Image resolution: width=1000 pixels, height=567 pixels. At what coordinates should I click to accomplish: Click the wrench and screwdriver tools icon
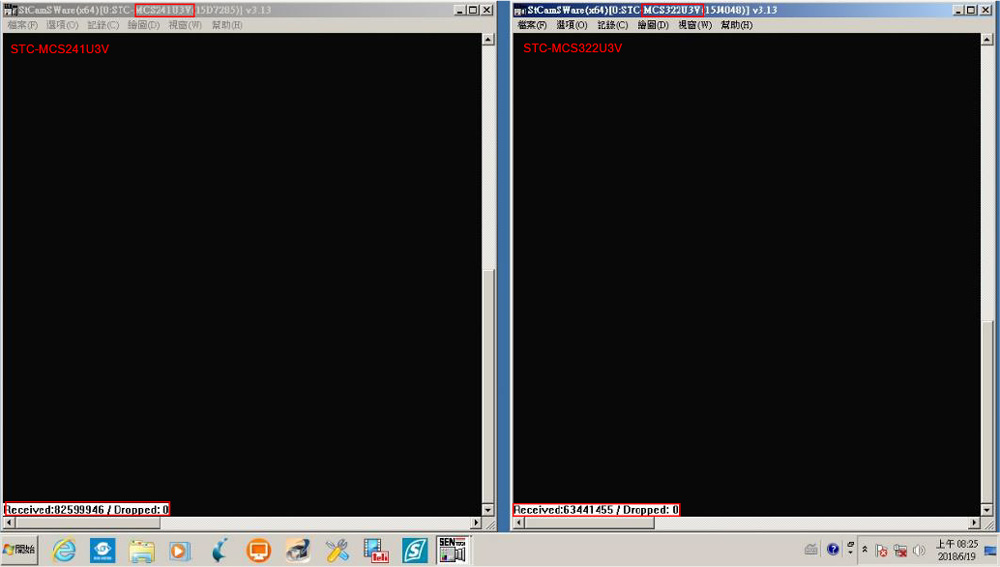[337, 549]
